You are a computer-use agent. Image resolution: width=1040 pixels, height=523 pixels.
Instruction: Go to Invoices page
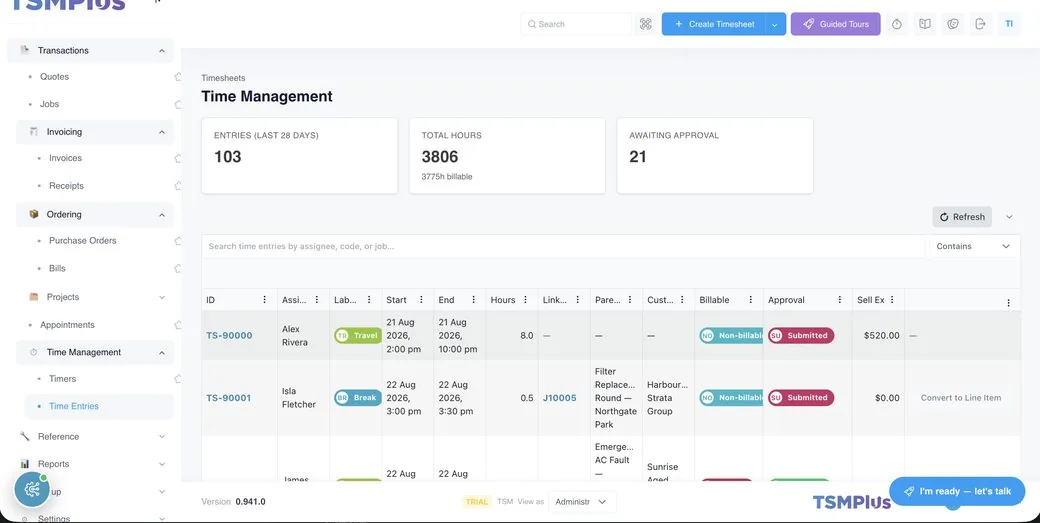[x=66, y=158]
